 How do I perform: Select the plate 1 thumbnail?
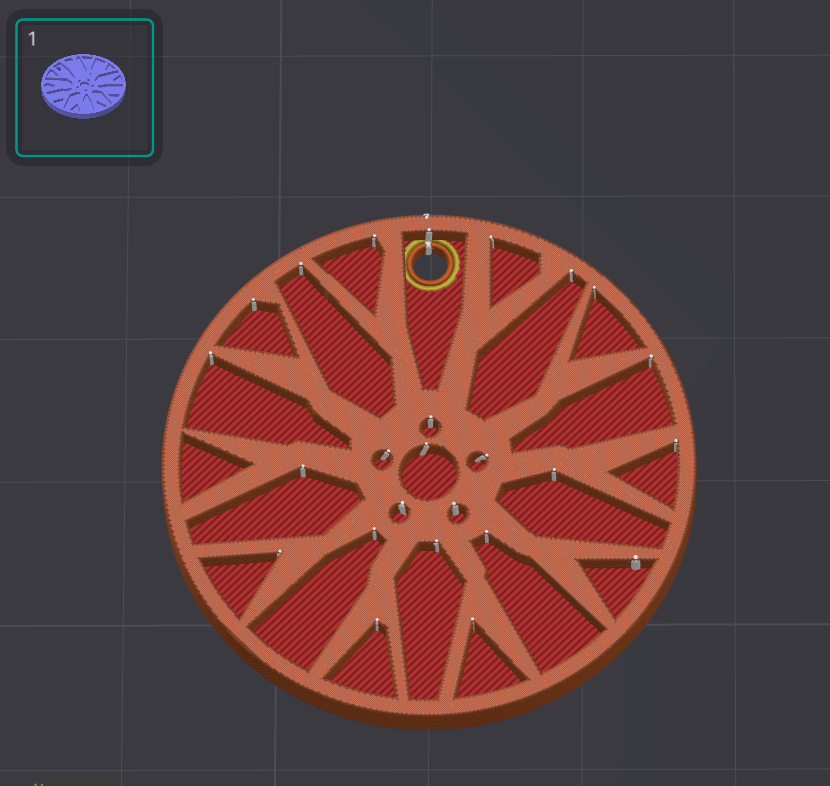click(x=85, y=88)
